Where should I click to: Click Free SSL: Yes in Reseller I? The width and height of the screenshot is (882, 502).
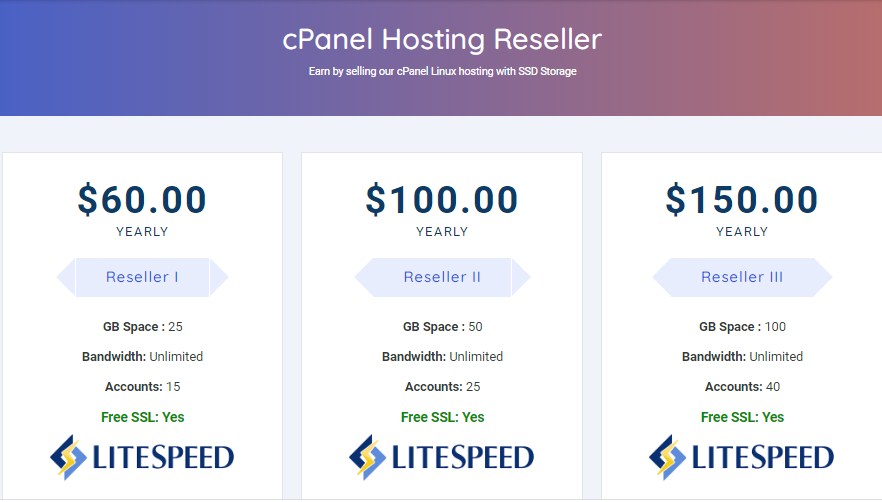pos(142,417)
